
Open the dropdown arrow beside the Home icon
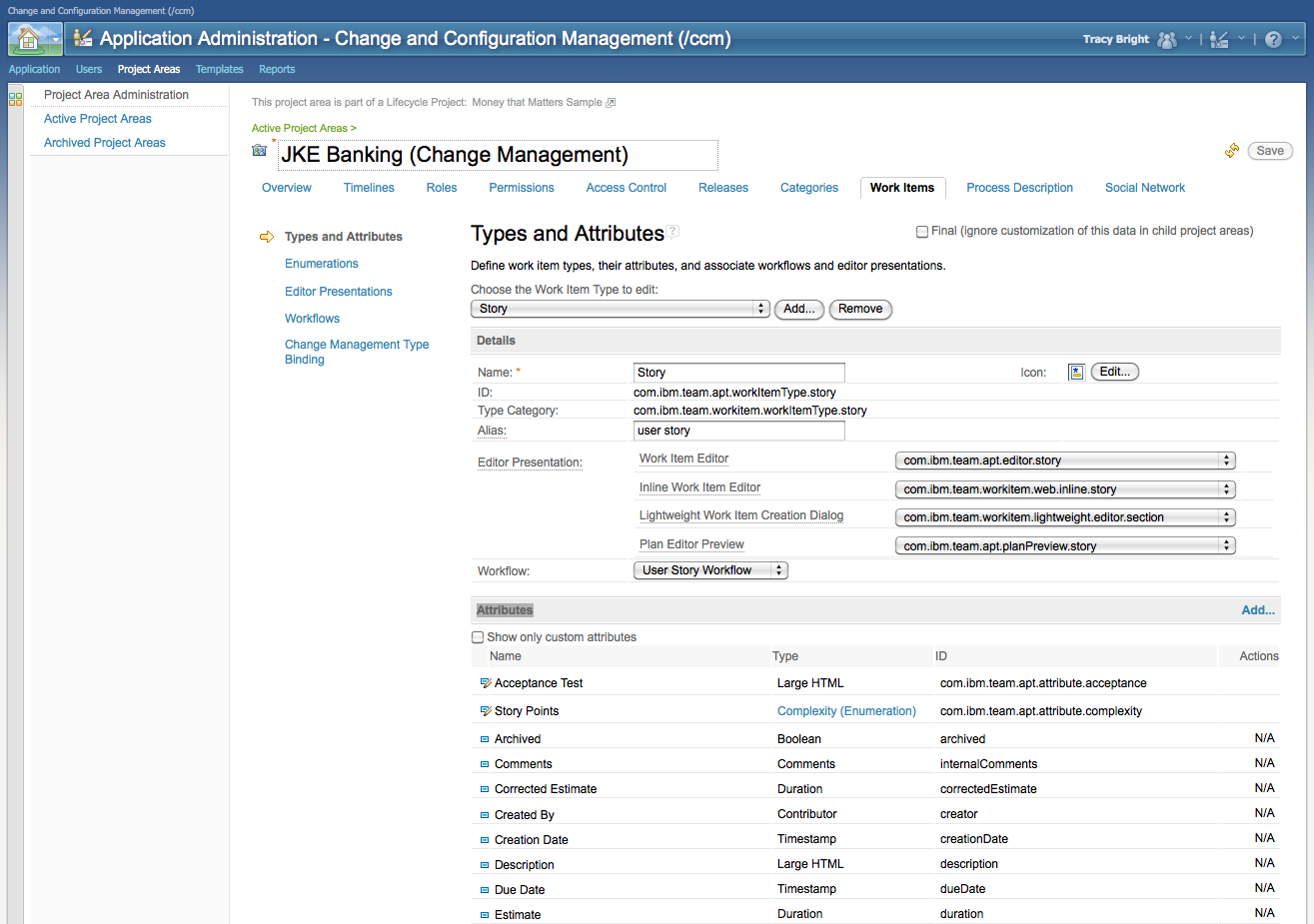[x=54, y=40]
